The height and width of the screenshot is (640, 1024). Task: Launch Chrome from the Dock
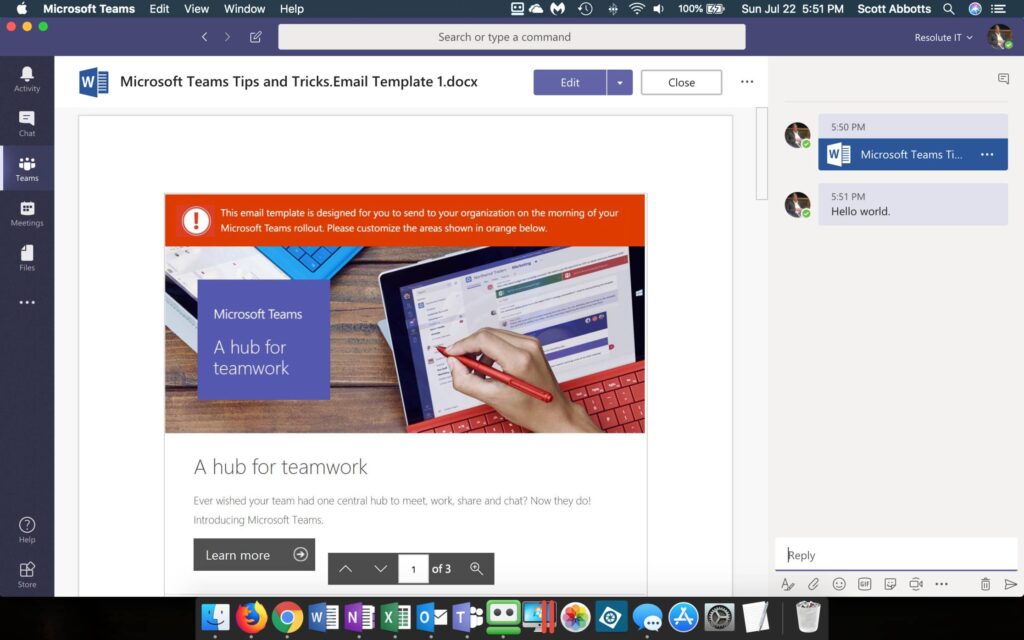[x=287, y=616]
